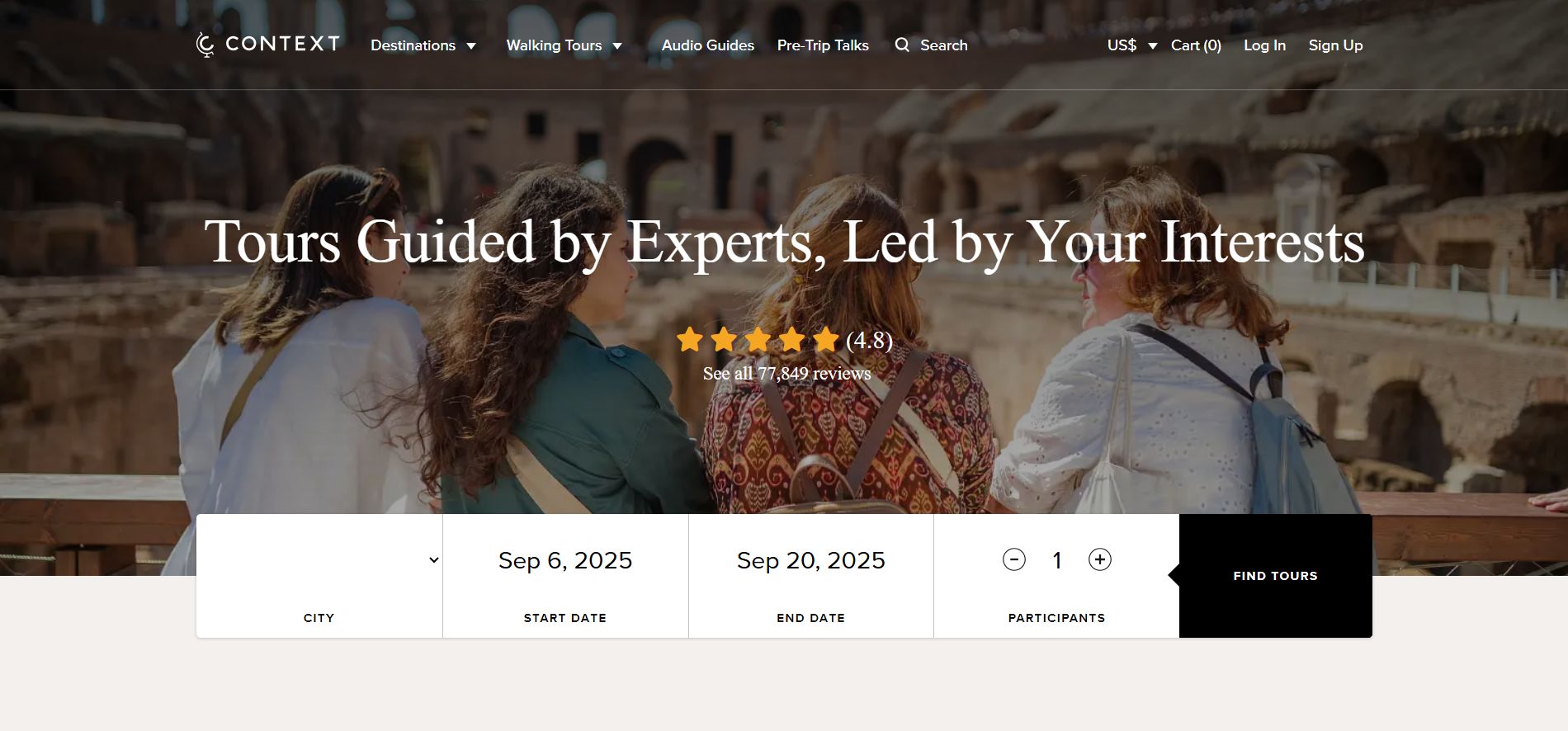Open See all 77,849 reviews link
Screen dimensions: 1568x731
(x=786, y=374)
